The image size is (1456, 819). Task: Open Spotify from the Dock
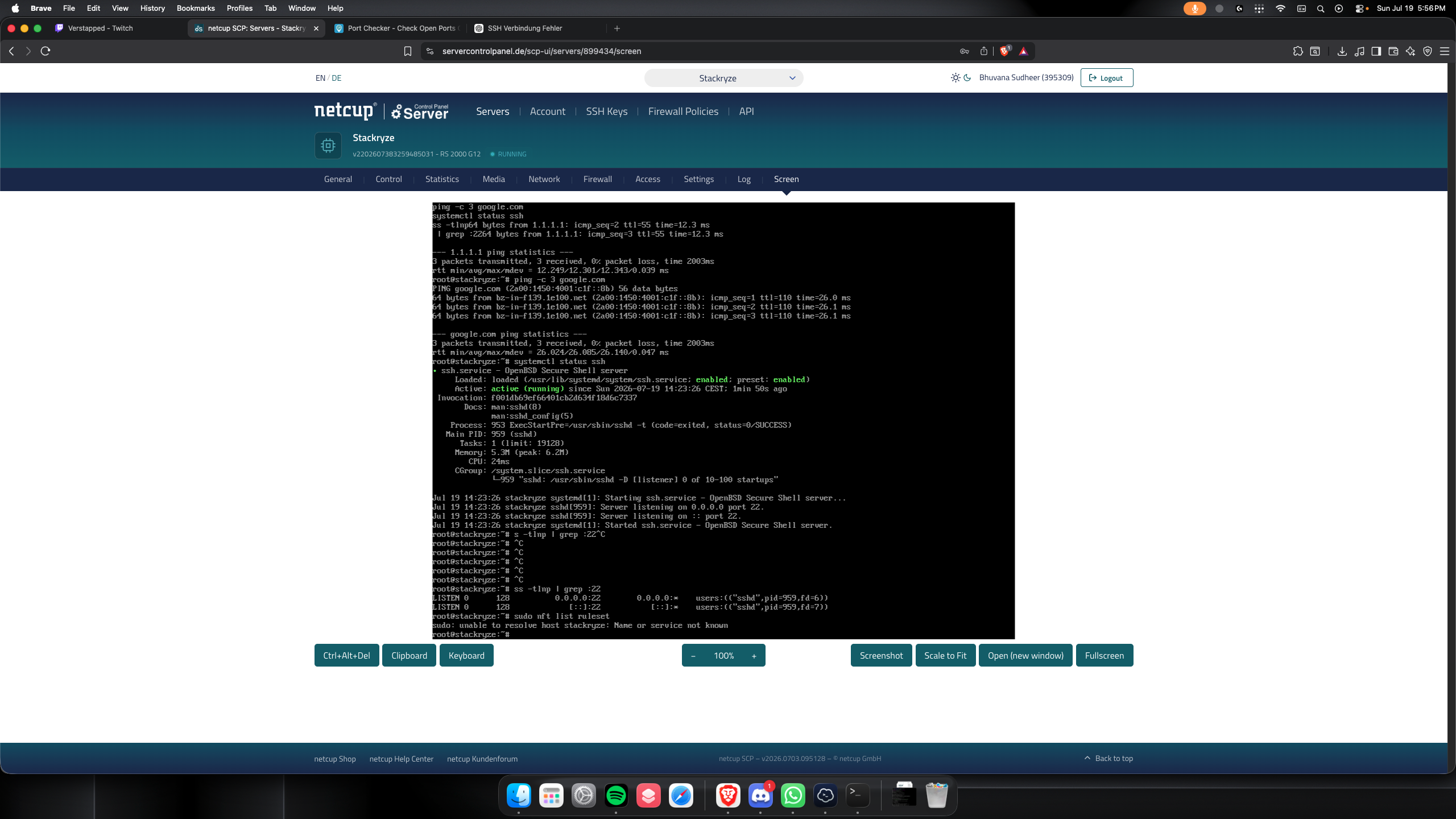(616, 795)
